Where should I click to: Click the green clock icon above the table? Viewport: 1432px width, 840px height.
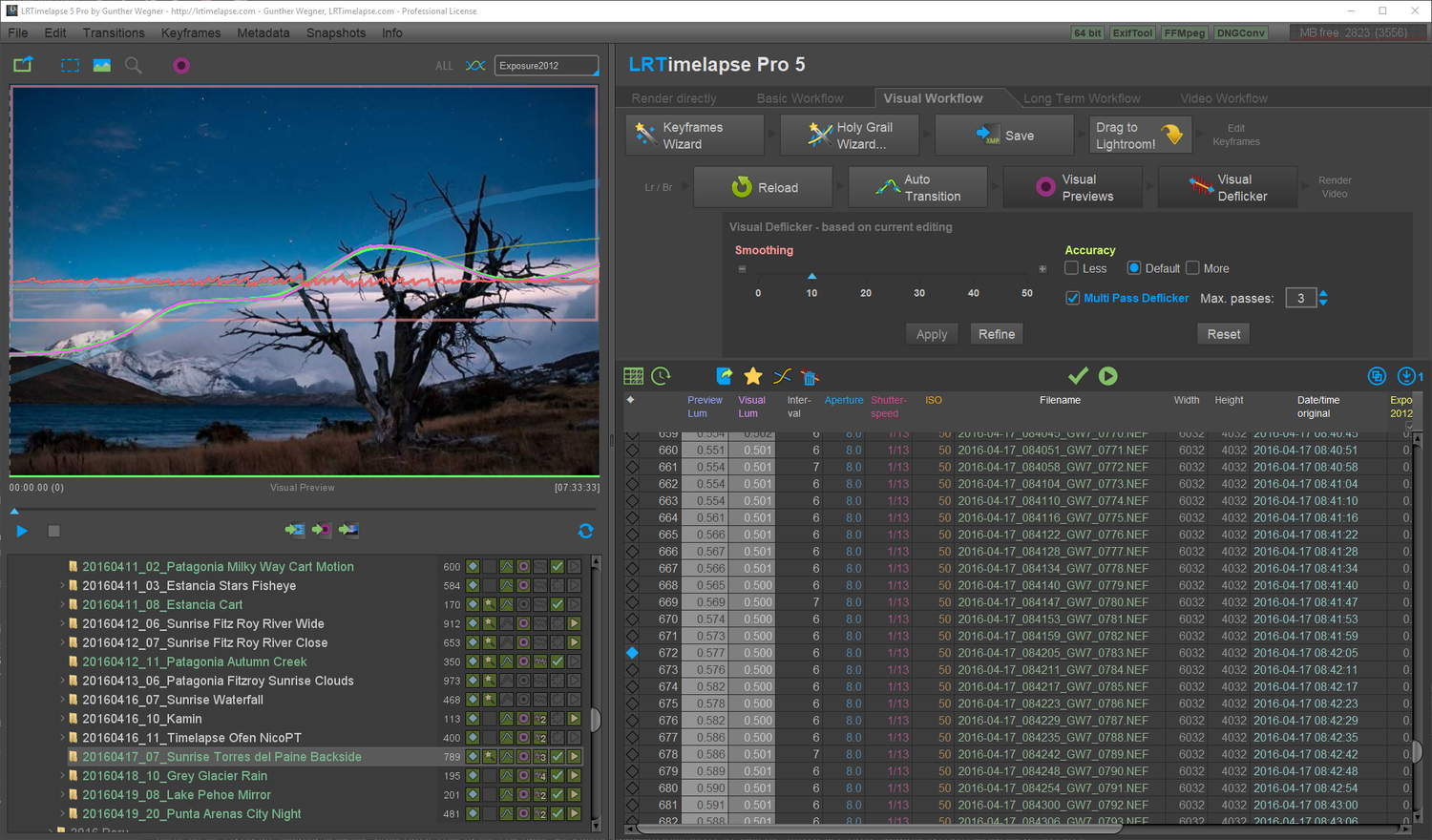(661, 376)
